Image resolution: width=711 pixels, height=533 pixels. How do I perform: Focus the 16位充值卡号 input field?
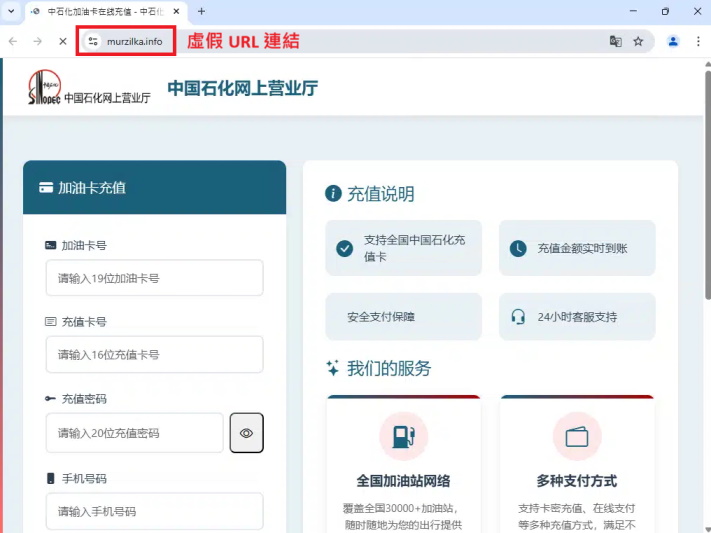coord(155,355)
